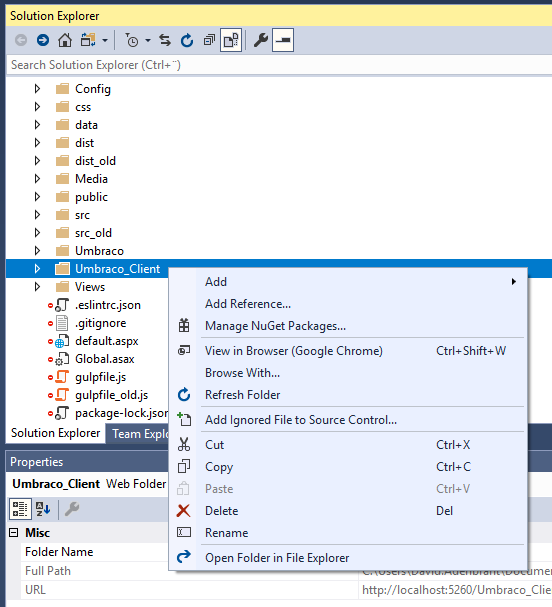Select the gulpfile.js file
Image resolution: width=552 pixels, height=607 pixels.
pos(100,377)
